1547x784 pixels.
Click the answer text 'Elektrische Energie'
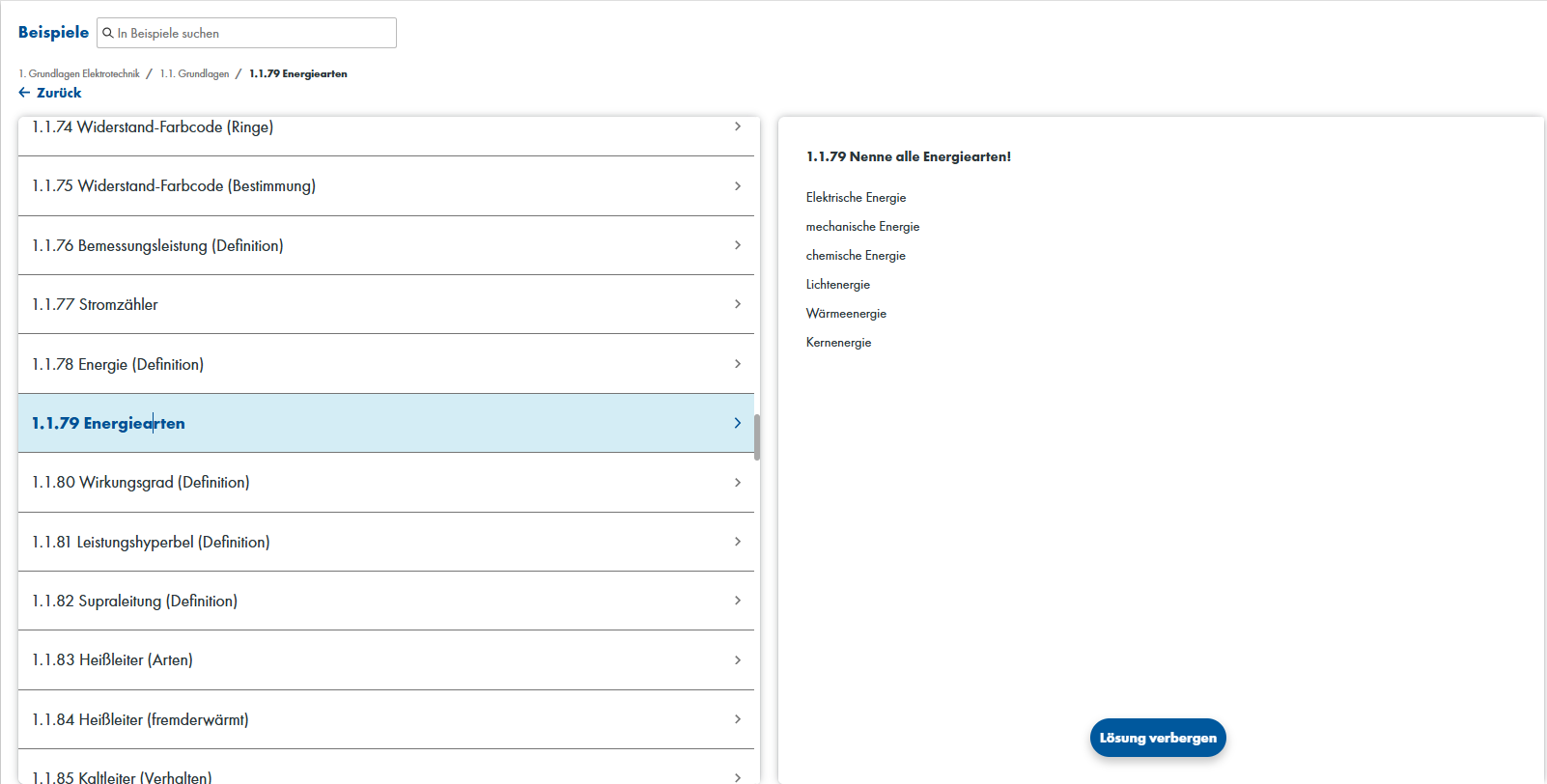tap(857, 197)
